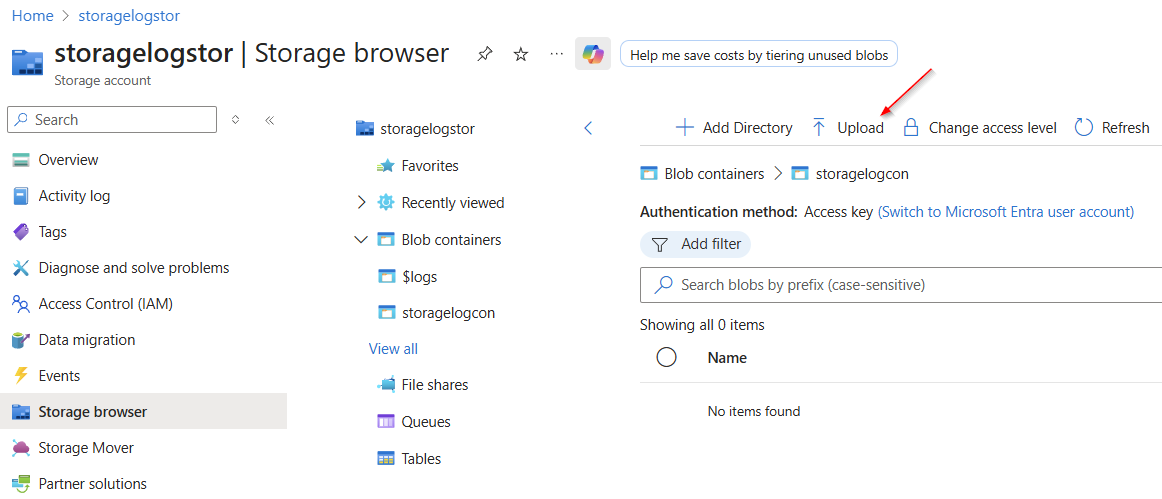This screenshot has height=499, width=1162.
Task: Click Switch to Microsoft Entra user account
Action: tap(1005, 212)
